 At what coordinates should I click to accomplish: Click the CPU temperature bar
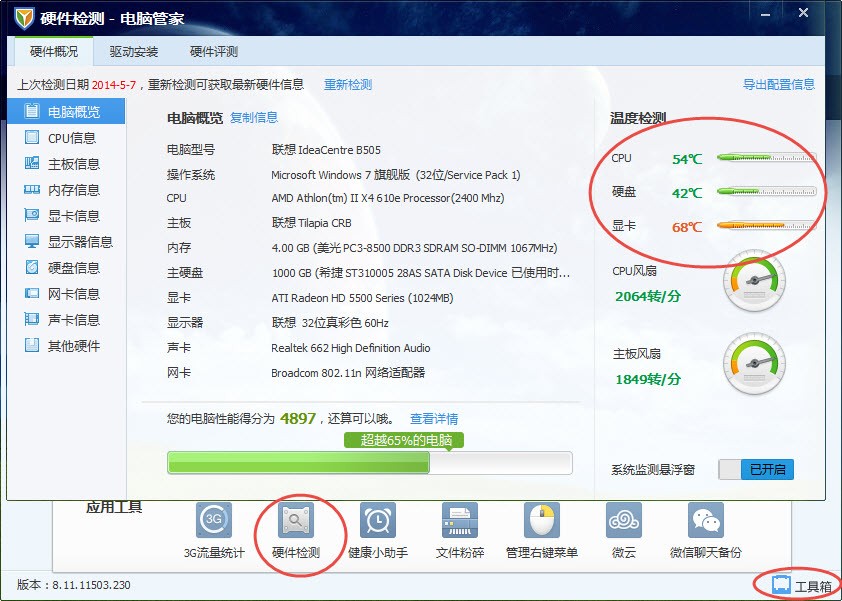click(x=766, y=158)
